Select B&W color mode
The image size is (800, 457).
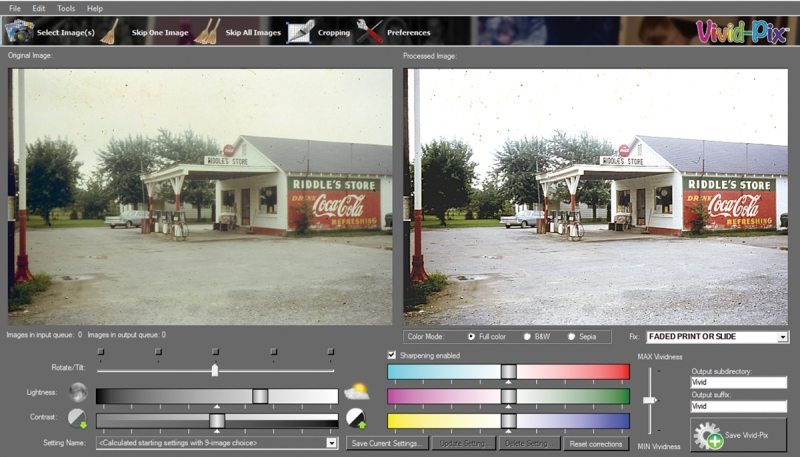point(527,337)
